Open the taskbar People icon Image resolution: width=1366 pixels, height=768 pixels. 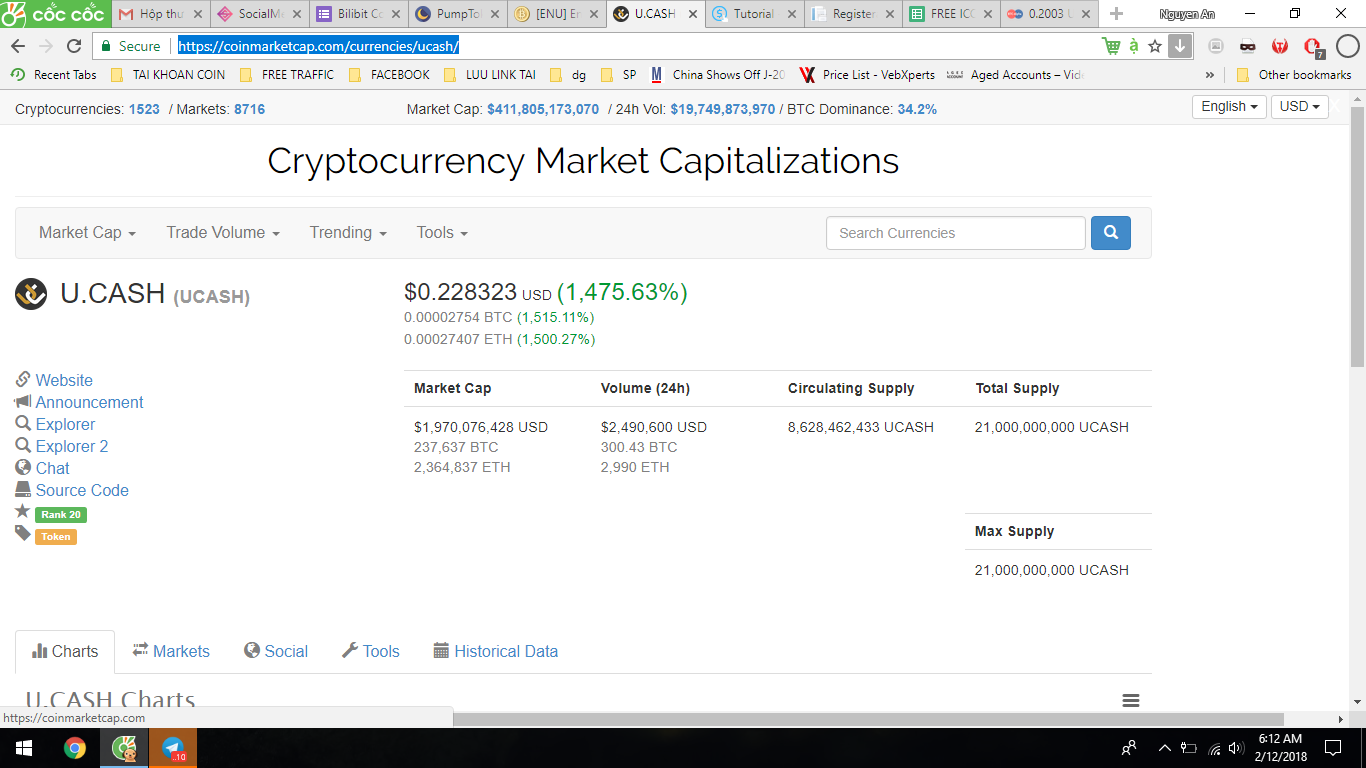1129,748
